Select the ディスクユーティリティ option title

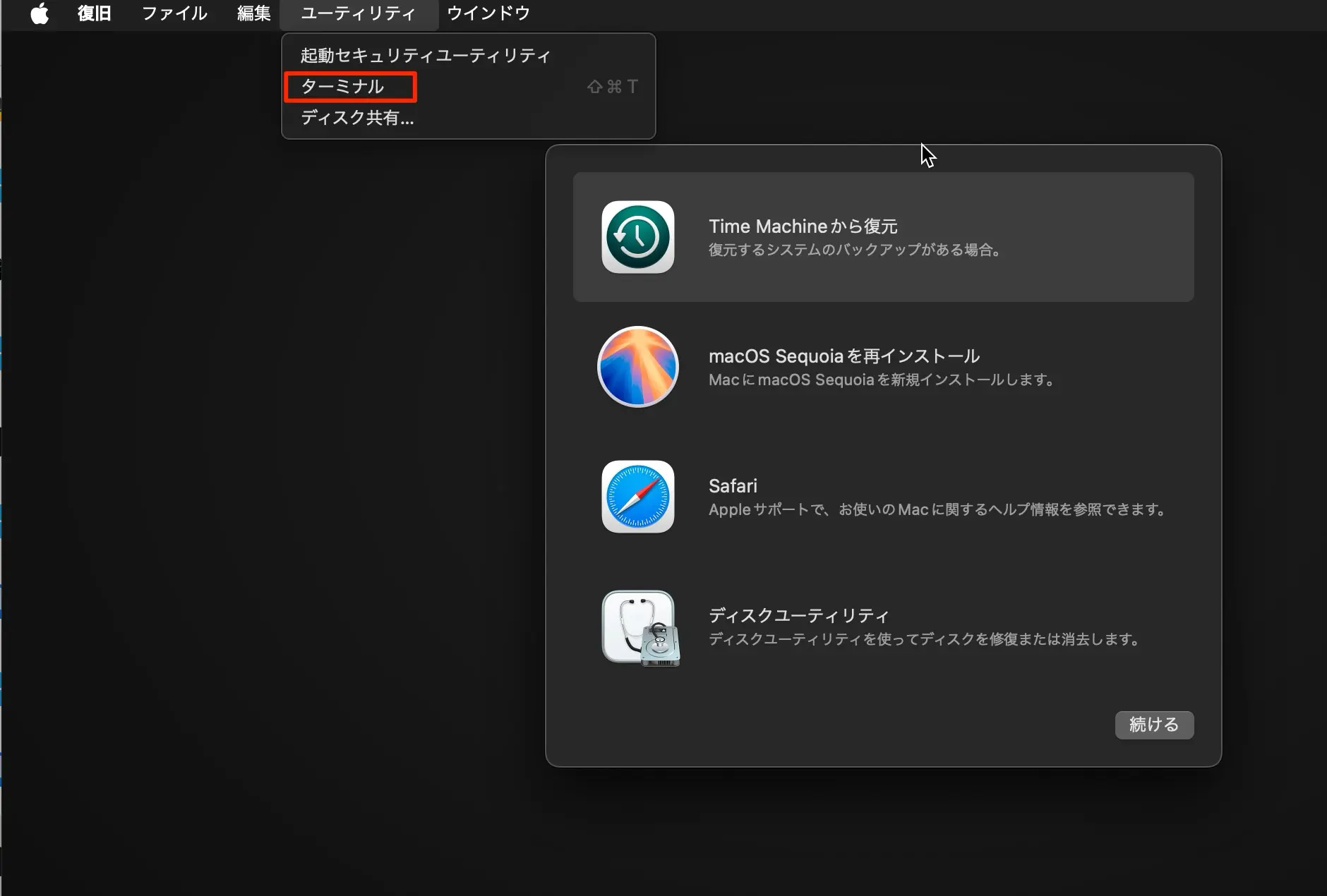point(799,616)
